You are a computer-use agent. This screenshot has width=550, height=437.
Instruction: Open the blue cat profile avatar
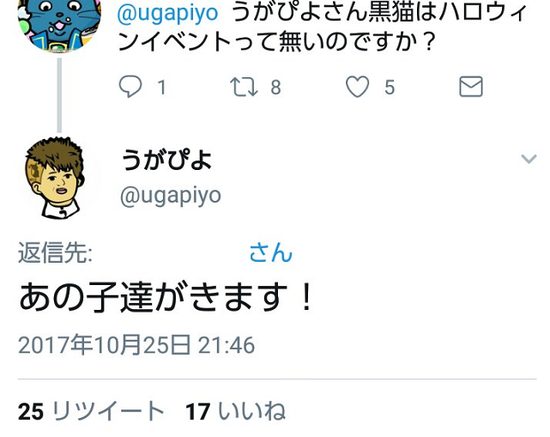click(60, 25)
